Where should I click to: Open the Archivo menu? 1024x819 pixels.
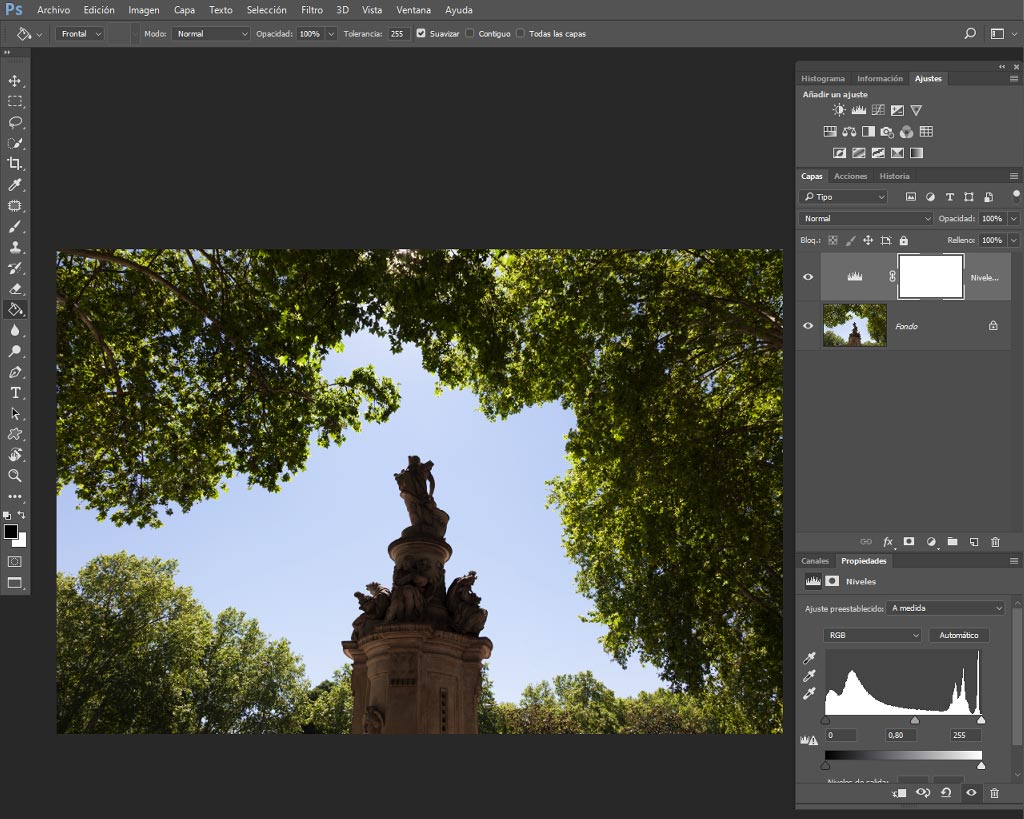click(x=54, y=10)
